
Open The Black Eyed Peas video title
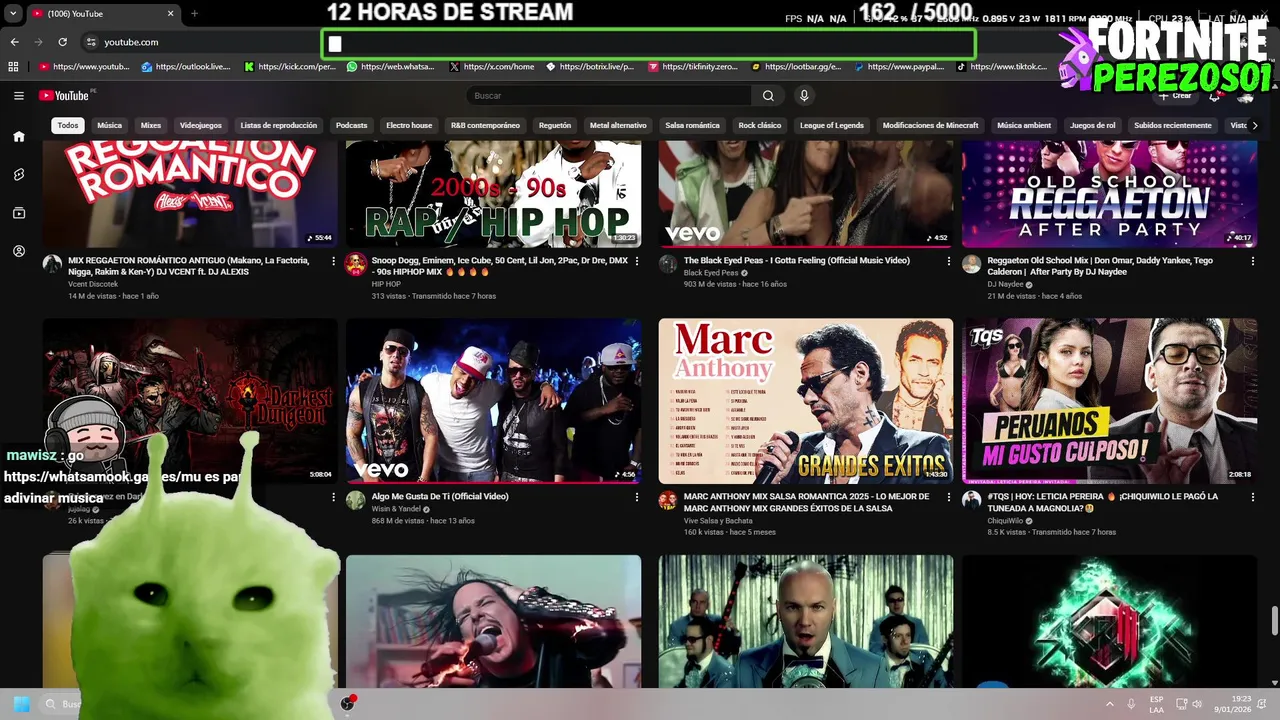coord(797,260)
